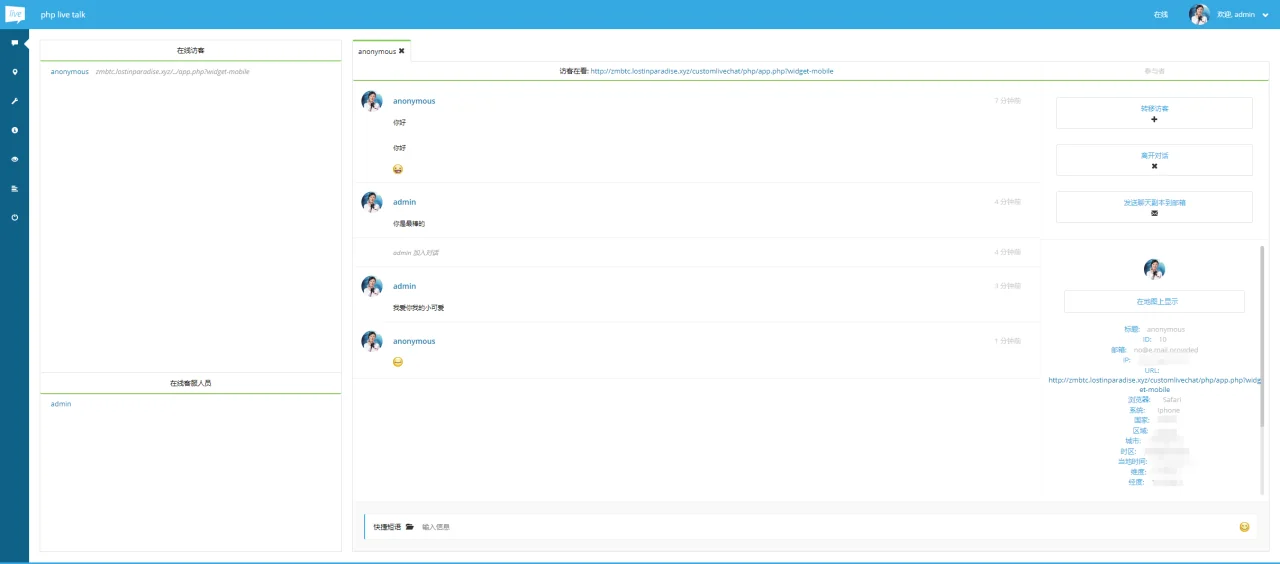Open the wrench settings sidebar icon
The image size is (1280, 564).
coord(15,101)
